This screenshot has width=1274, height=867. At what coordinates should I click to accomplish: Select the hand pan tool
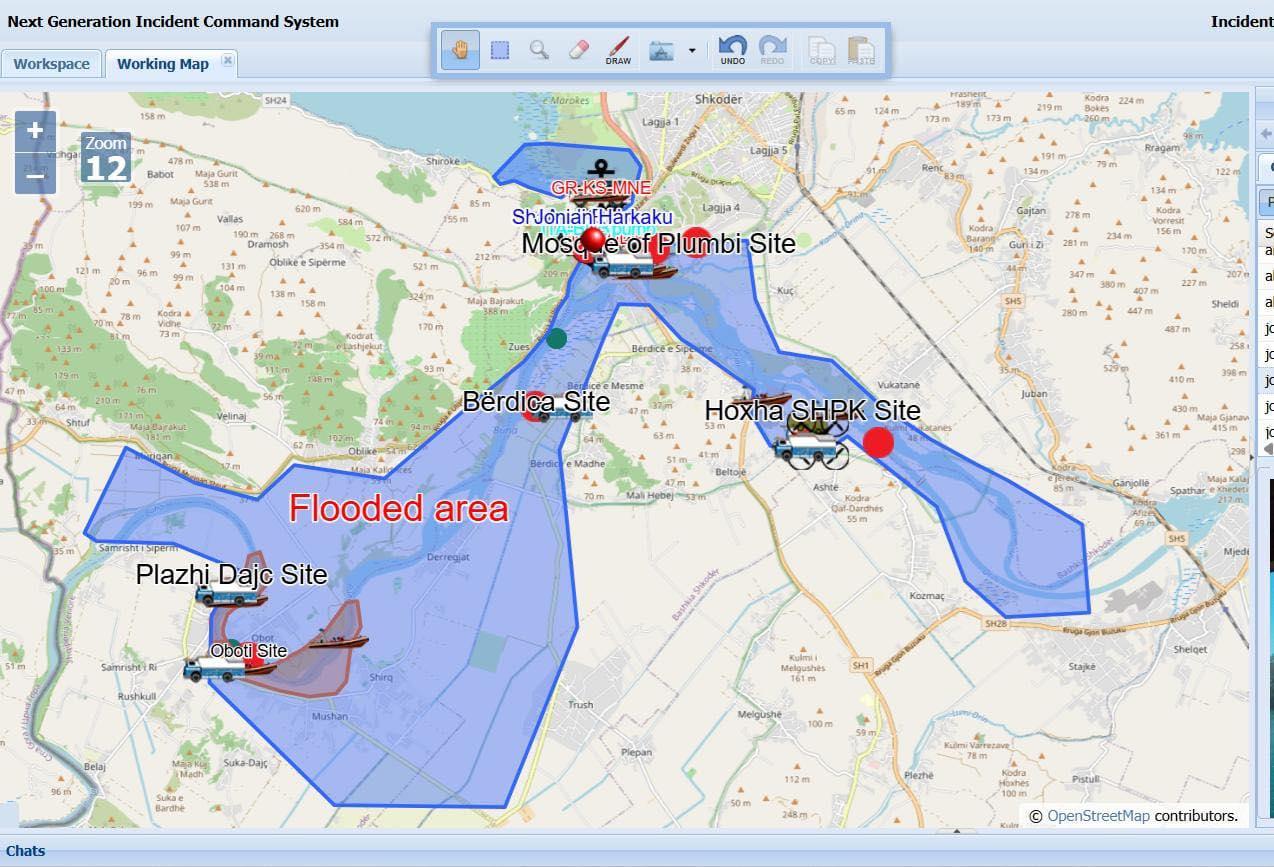click(460, 50)
